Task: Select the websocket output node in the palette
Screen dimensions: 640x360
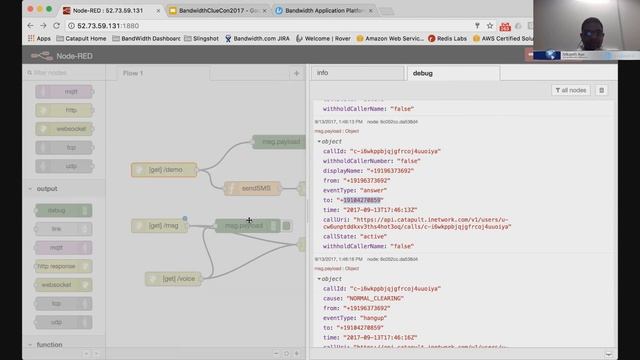Action: (64, 285)
